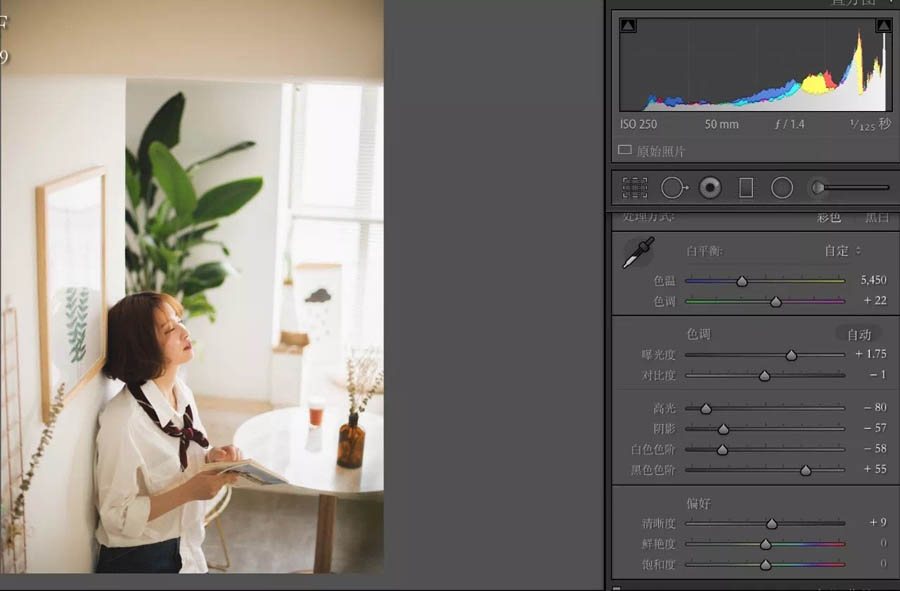Select the Graduated Filter tool
900x591 pixels.
[x=745, y=188]
